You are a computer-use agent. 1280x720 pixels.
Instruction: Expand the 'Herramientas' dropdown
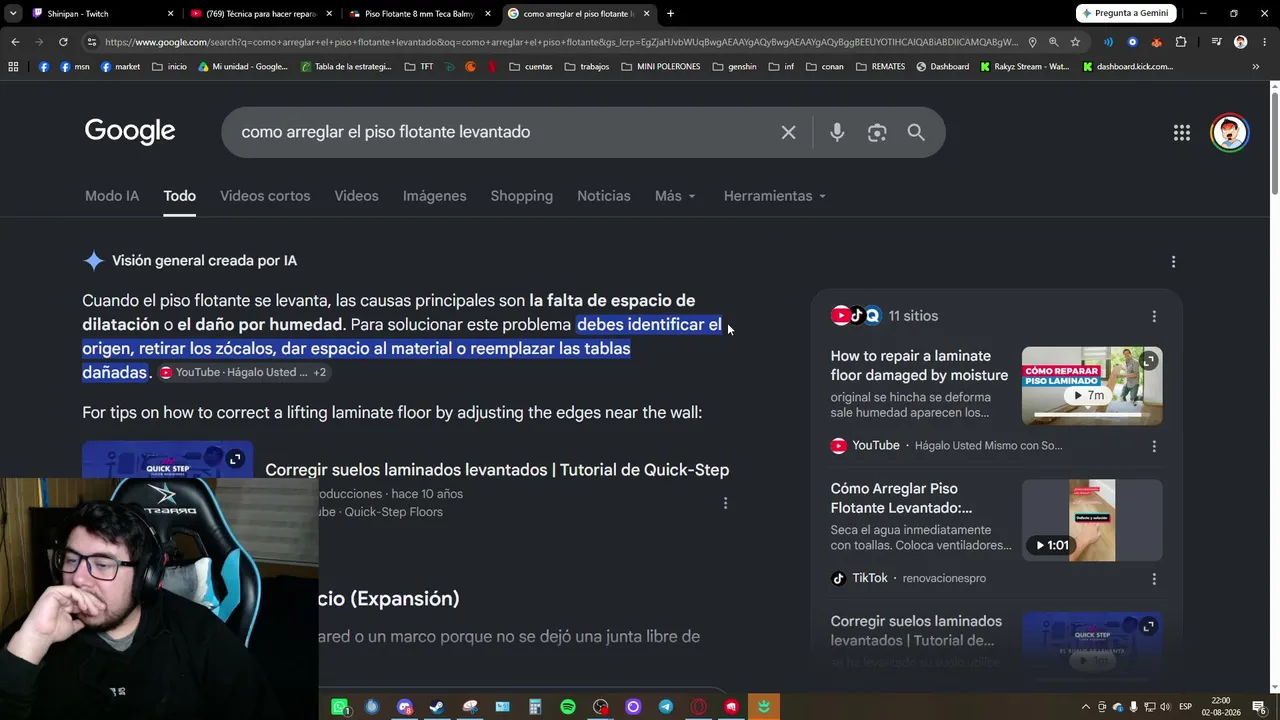775,196
